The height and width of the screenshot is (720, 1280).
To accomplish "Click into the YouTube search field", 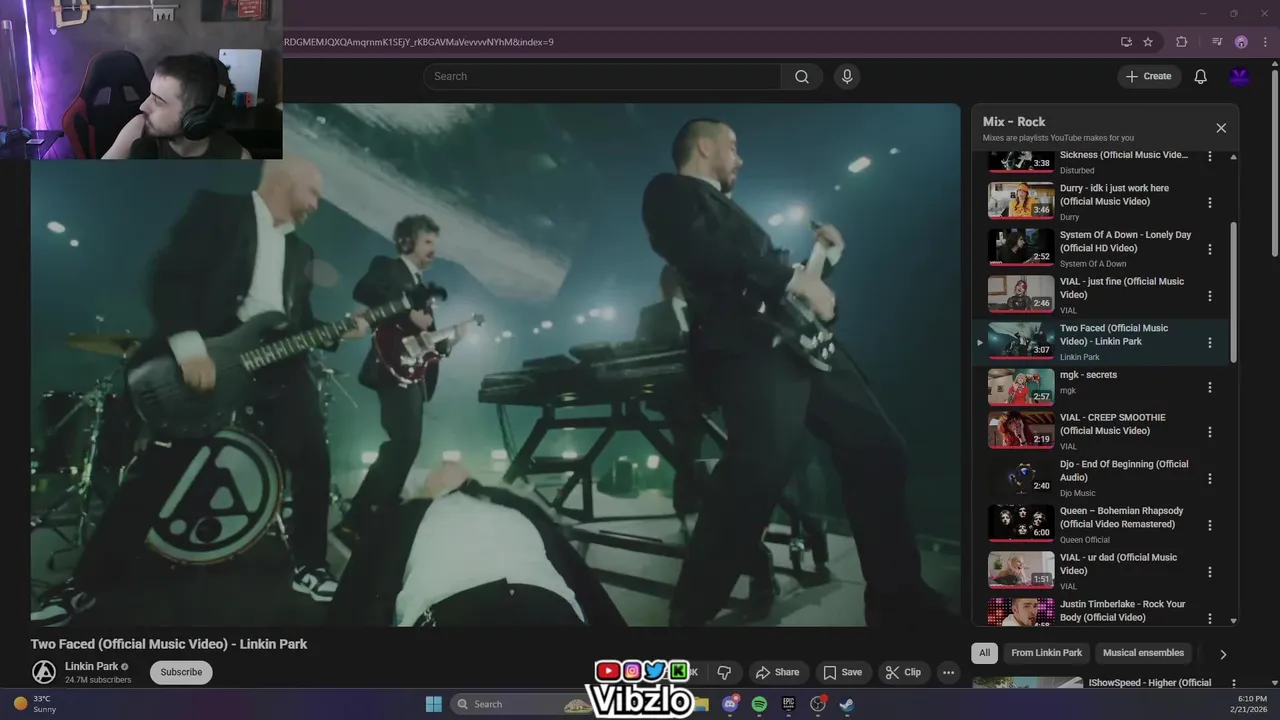I will click(x=602, y=77).
